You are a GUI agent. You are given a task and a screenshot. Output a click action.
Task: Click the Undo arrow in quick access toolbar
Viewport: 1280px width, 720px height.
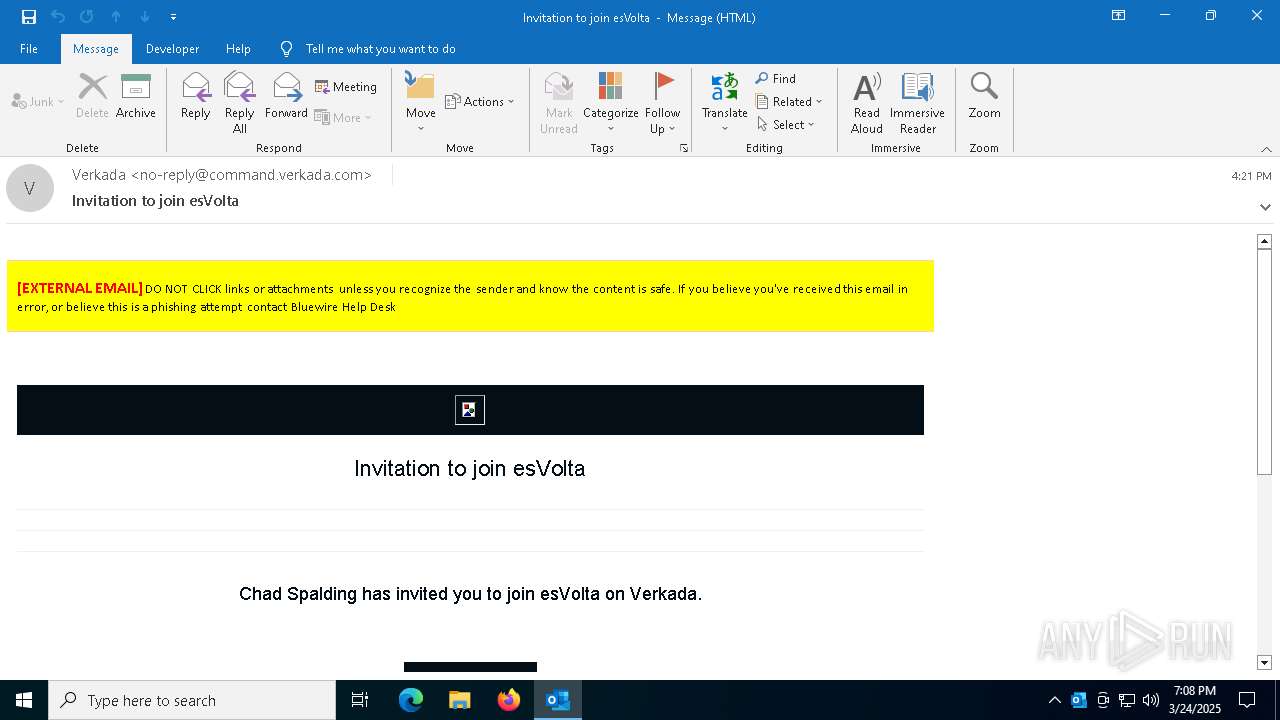pos(58,17)
